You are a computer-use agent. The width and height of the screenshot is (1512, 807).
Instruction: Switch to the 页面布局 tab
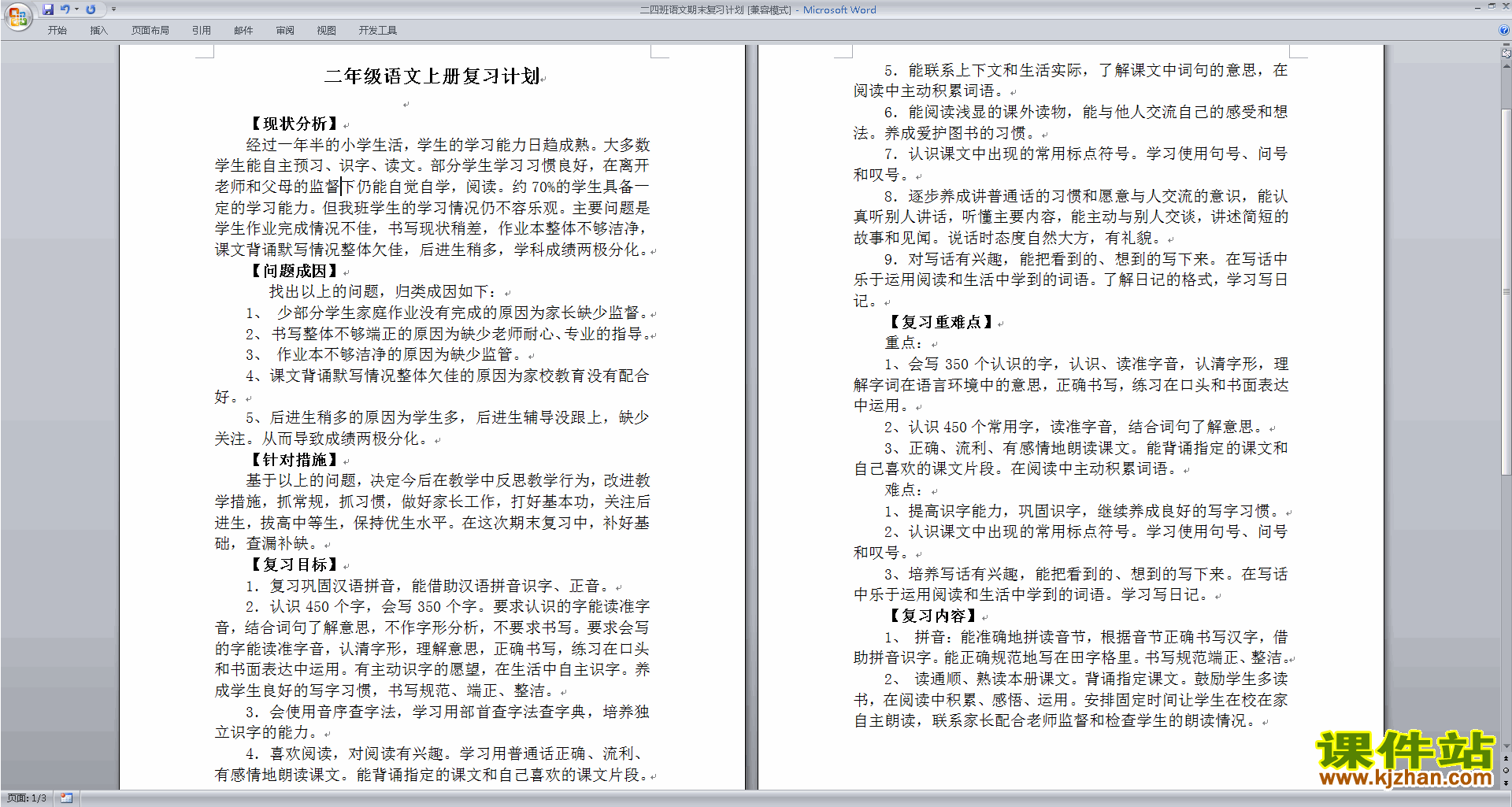[150, 31]
